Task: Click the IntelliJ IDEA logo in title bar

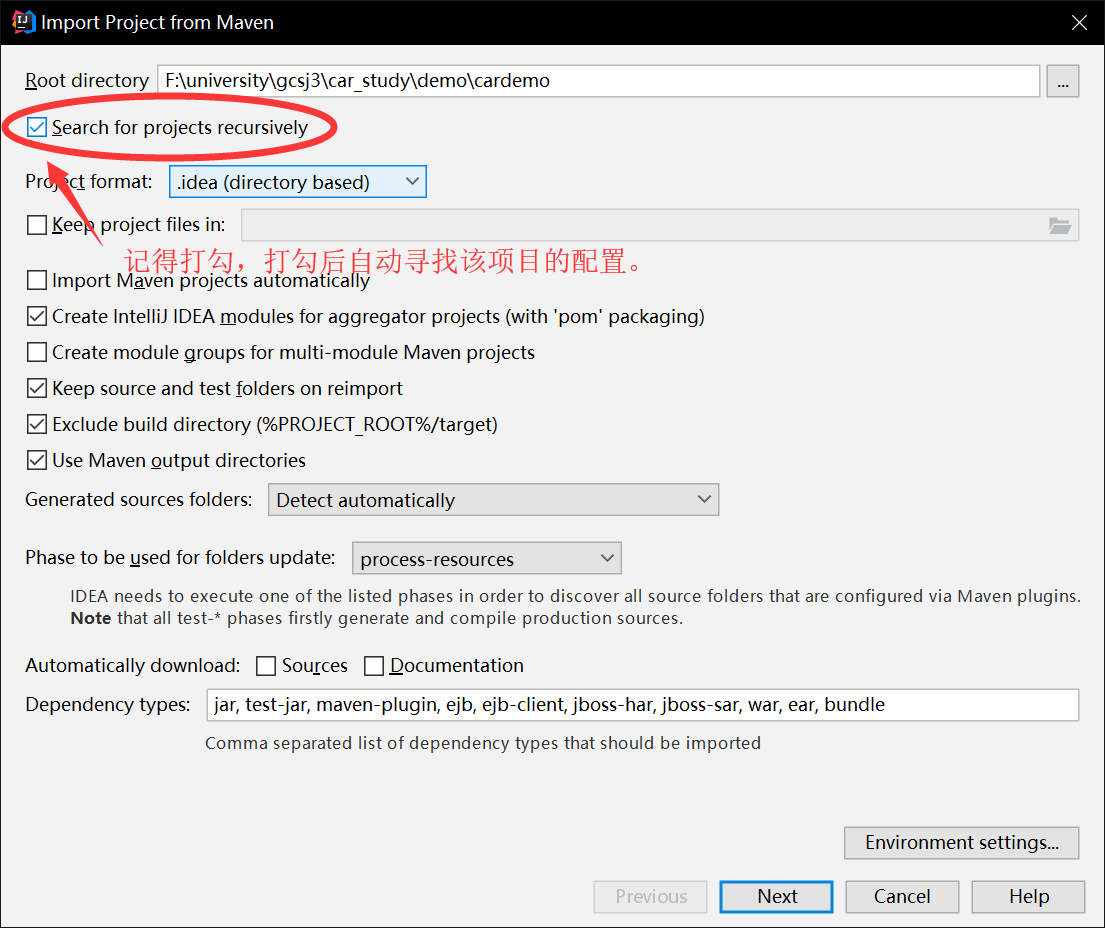Action: pyautogui.click(x=23, y=22)
